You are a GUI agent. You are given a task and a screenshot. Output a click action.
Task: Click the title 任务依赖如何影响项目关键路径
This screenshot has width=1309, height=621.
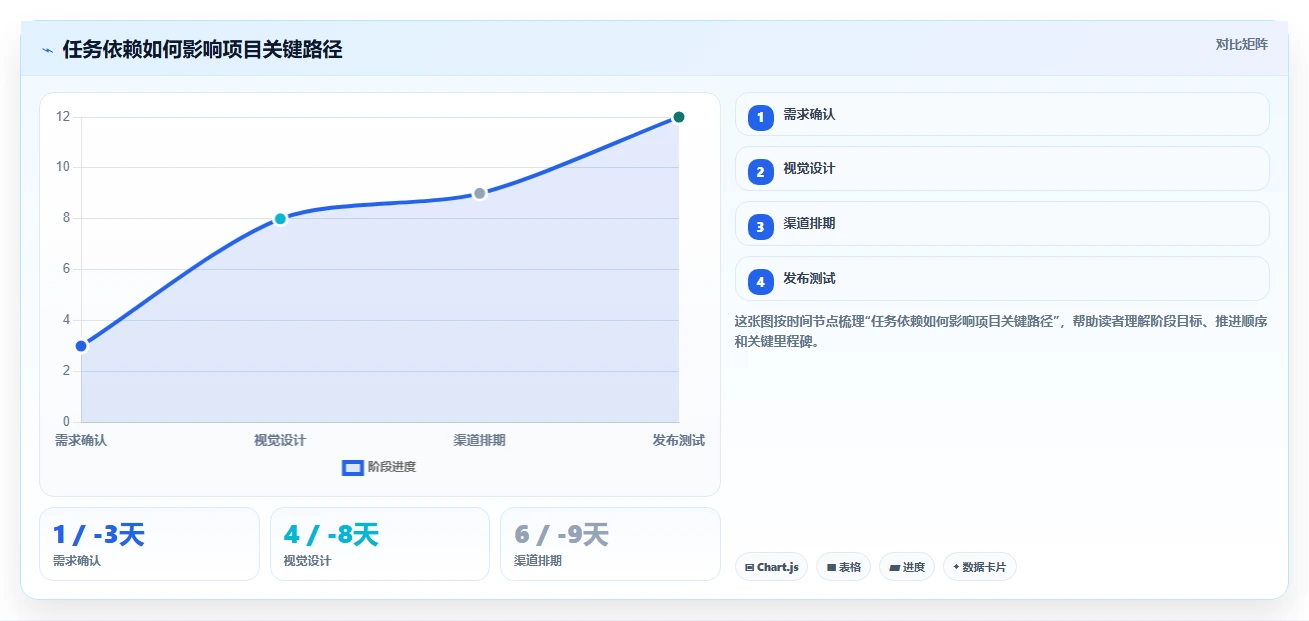coord(202,50)
